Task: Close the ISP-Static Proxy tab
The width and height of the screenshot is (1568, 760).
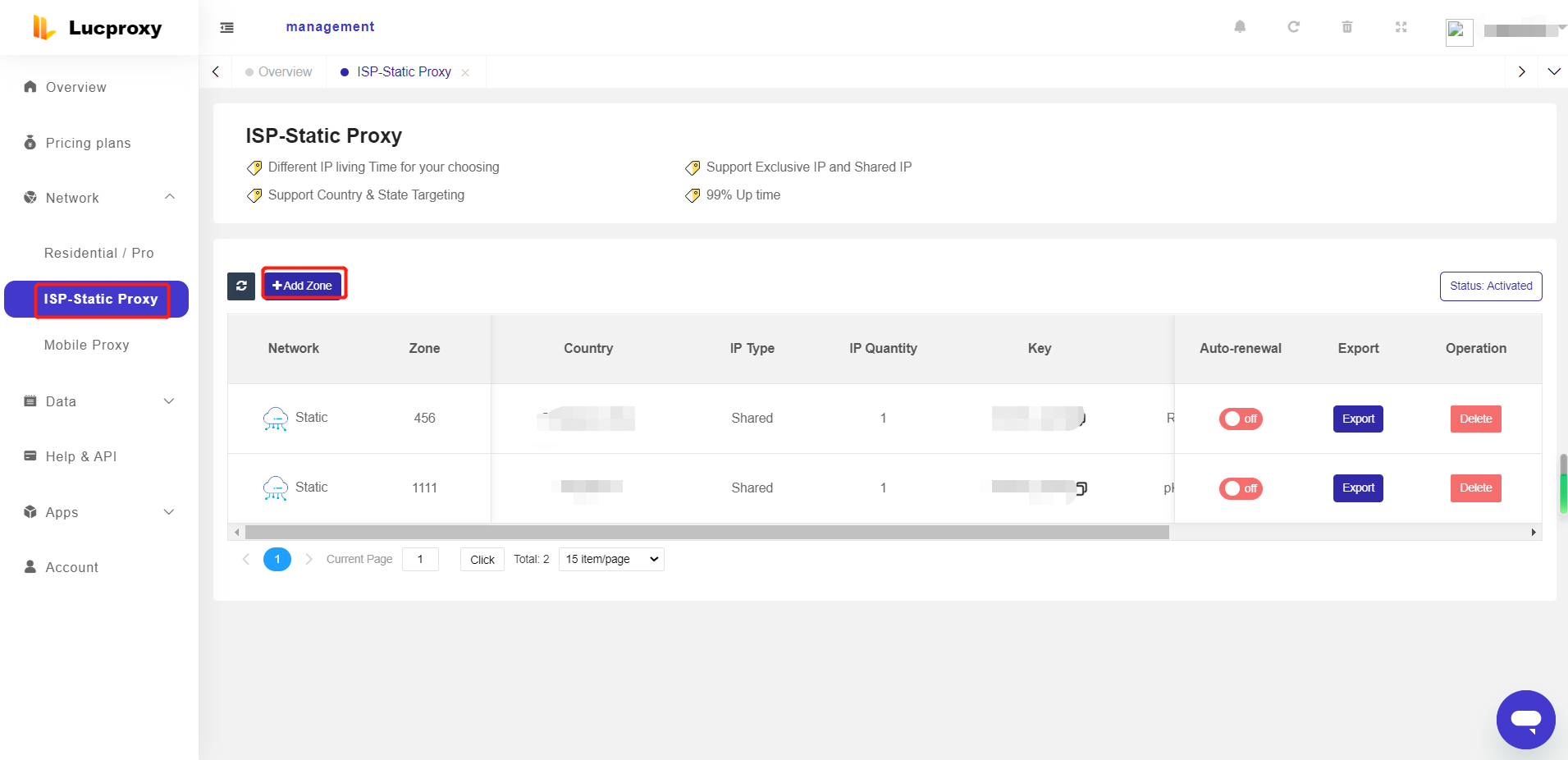Action: click(465, 73)
